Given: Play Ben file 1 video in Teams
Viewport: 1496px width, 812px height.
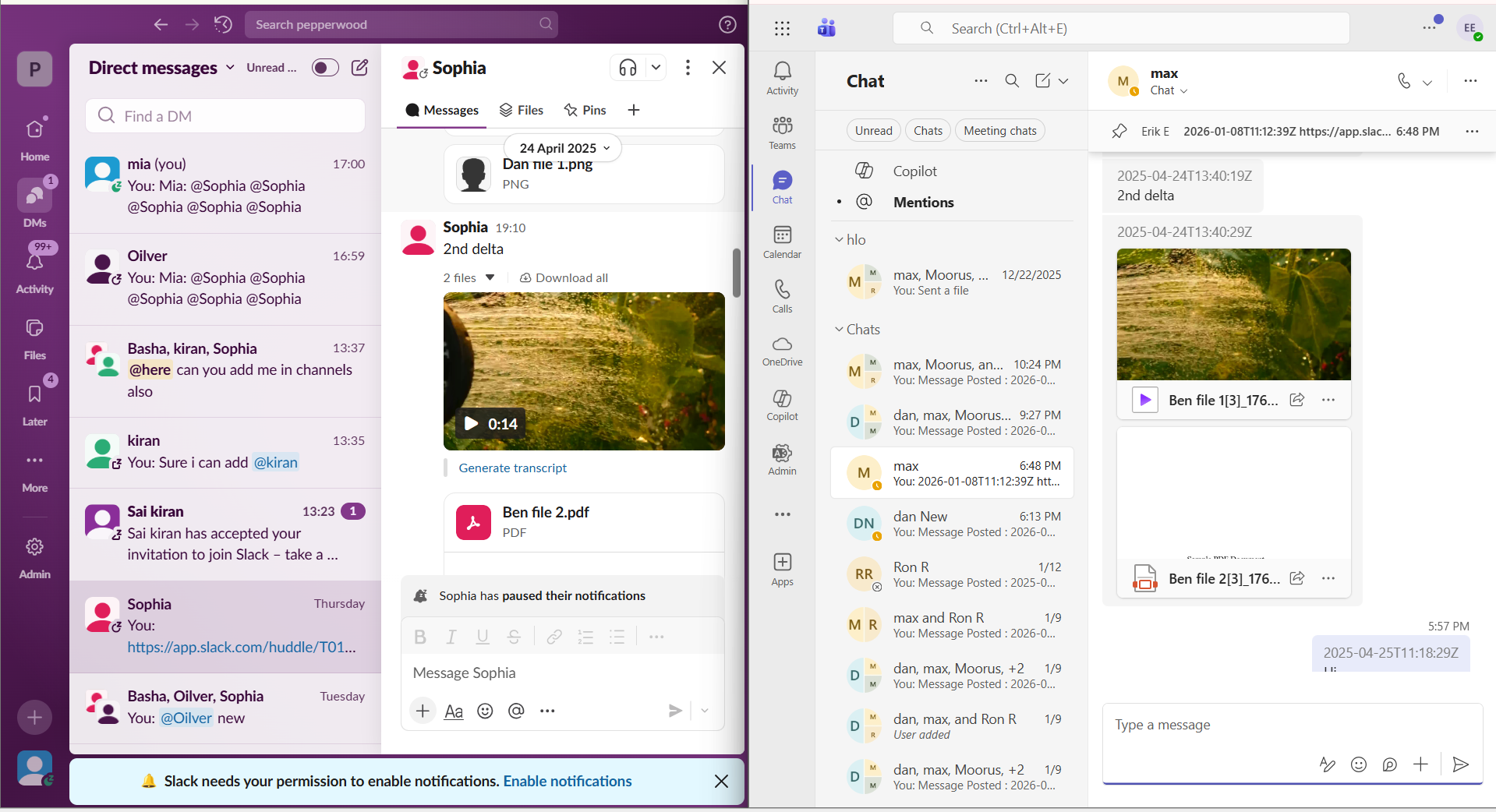Looking at the screenshot, I should [x=1144, y=400].
